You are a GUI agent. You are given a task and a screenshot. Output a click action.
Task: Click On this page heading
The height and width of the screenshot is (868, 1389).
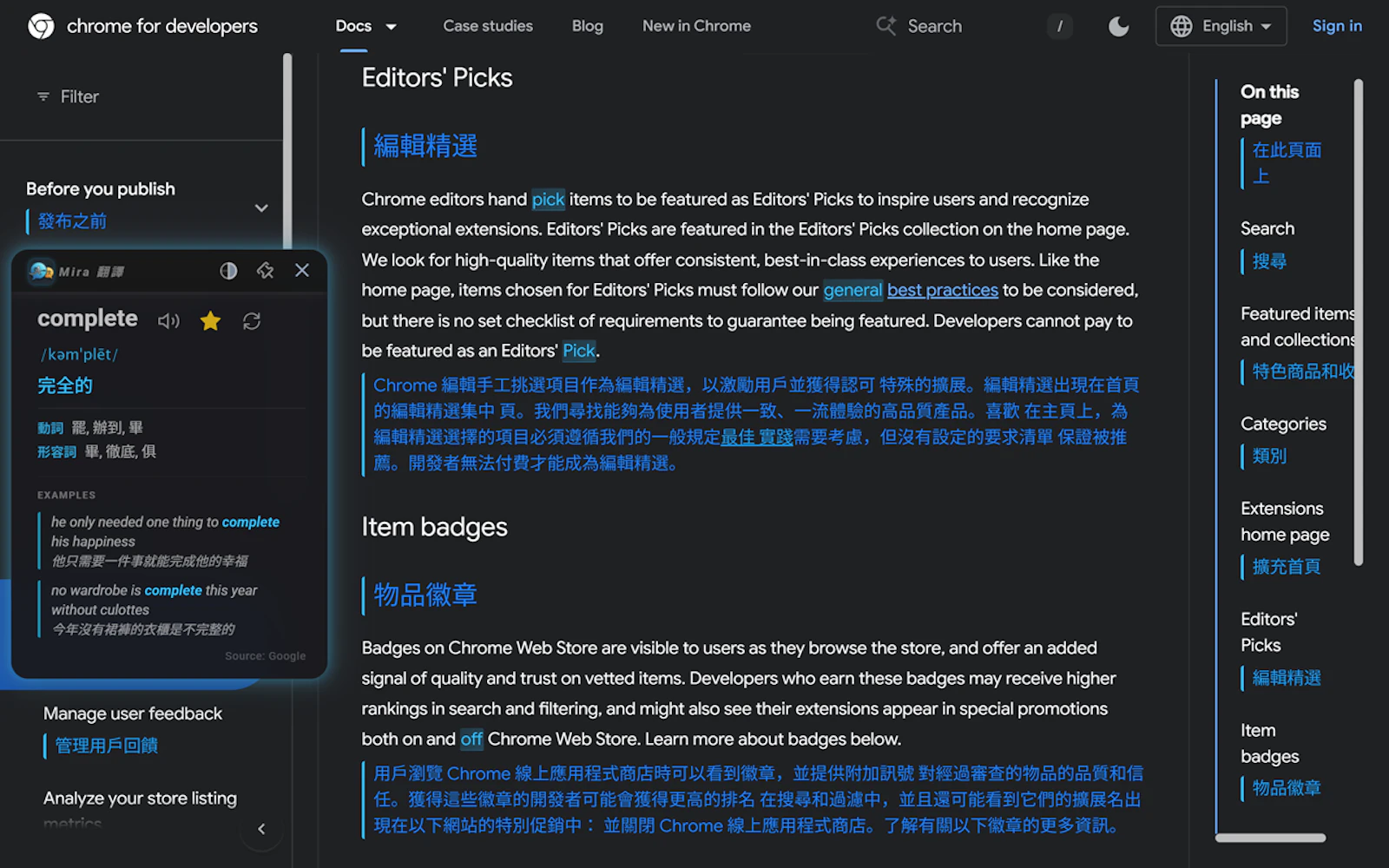pos(1269,105)
